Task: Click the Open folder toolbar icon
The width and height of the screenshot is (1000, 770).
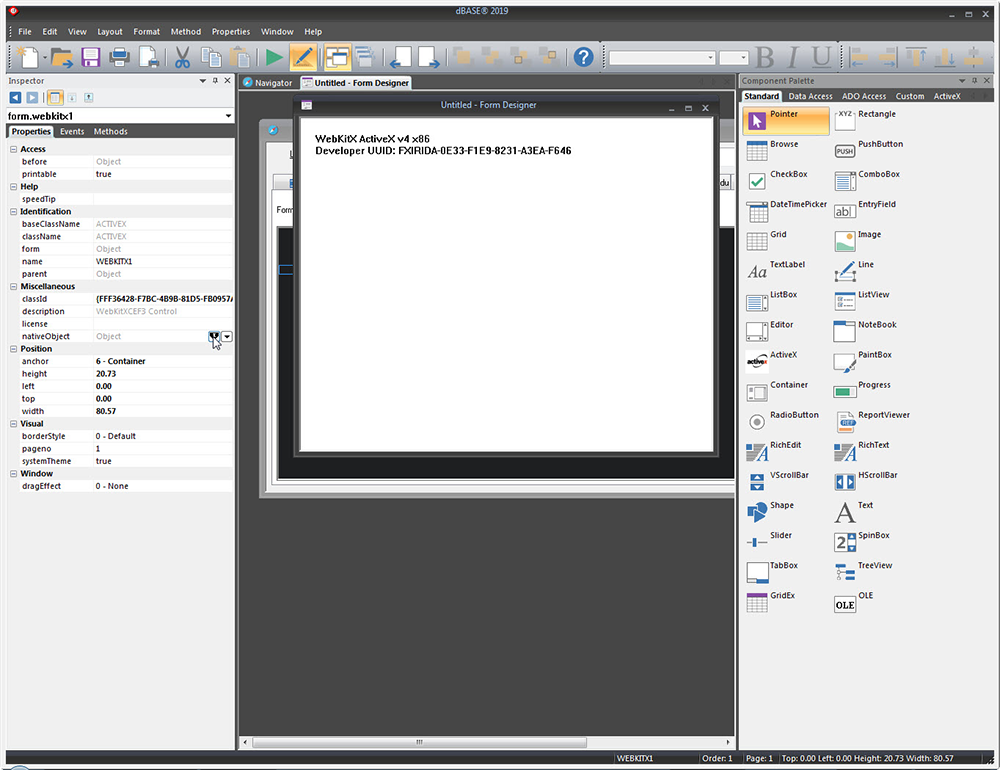Action: (x=62, y=57)
